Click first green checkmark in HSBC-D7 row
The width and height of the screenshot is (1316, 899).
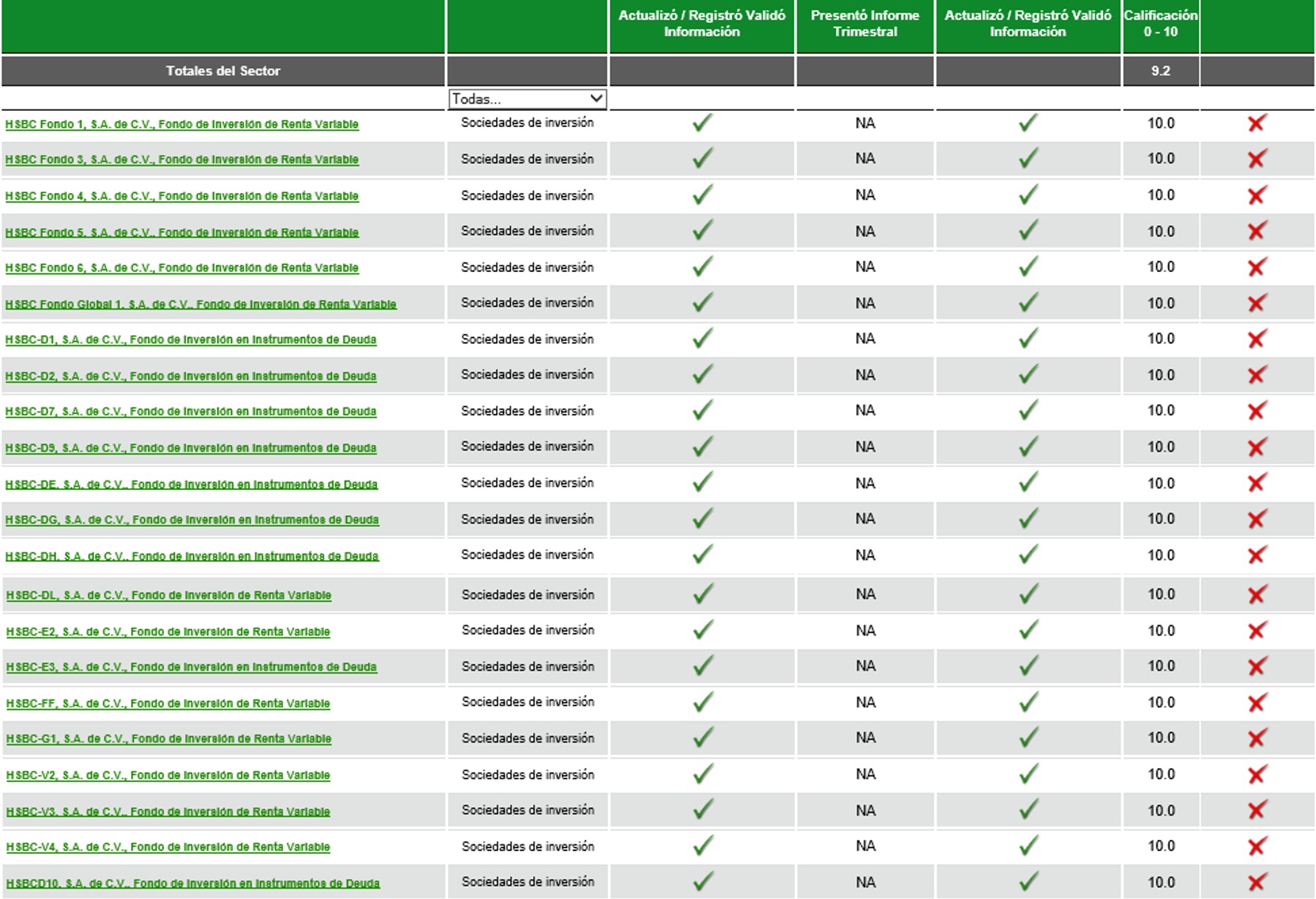(x=702, y=410)
